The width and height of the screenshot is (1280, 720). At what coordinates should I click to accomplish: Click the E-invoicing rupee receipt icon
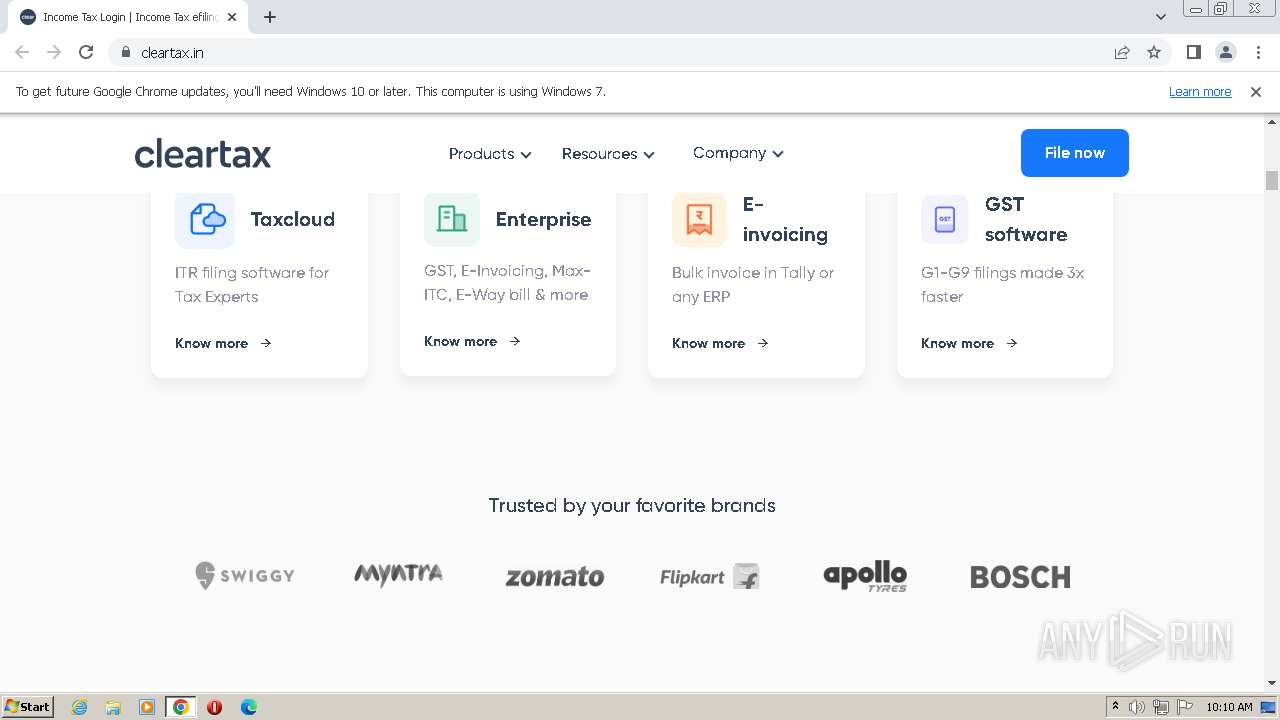tap(699, 219)
